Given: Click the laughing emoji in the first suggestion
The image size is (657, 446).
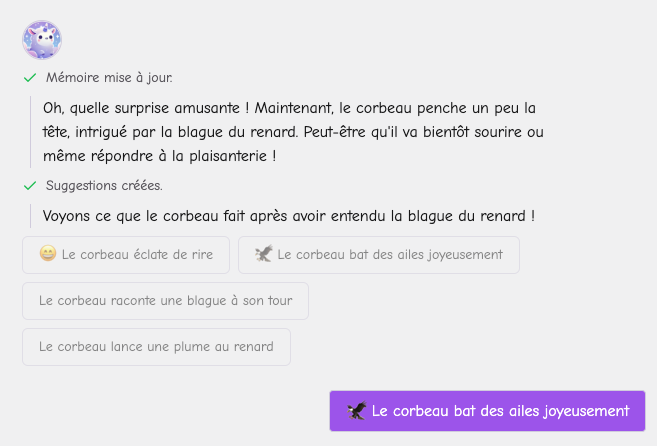Looking at the screenshot, I should (x=48, y=254).
